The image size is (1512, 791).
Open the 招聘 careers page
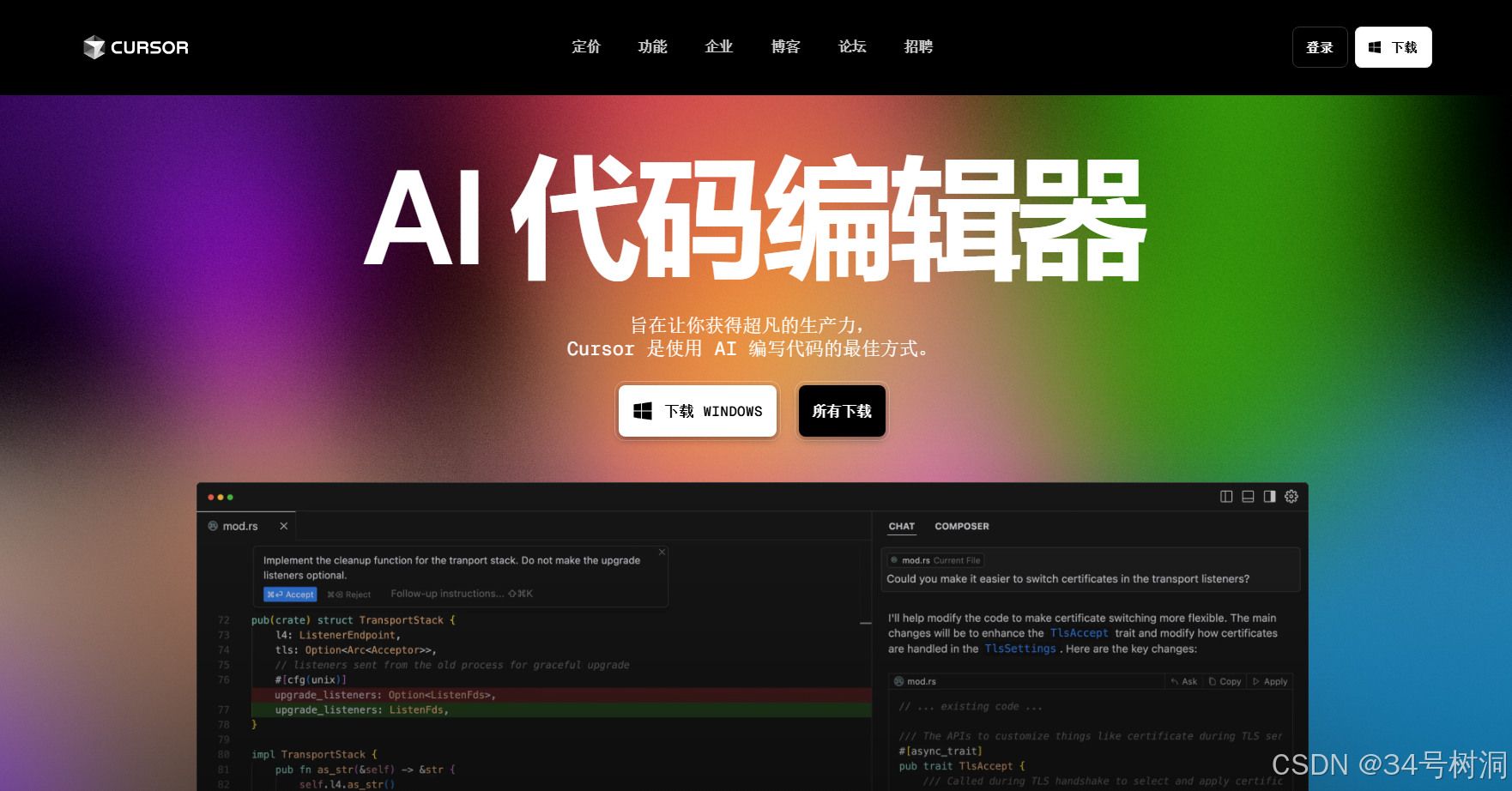(x=918, y=46)
